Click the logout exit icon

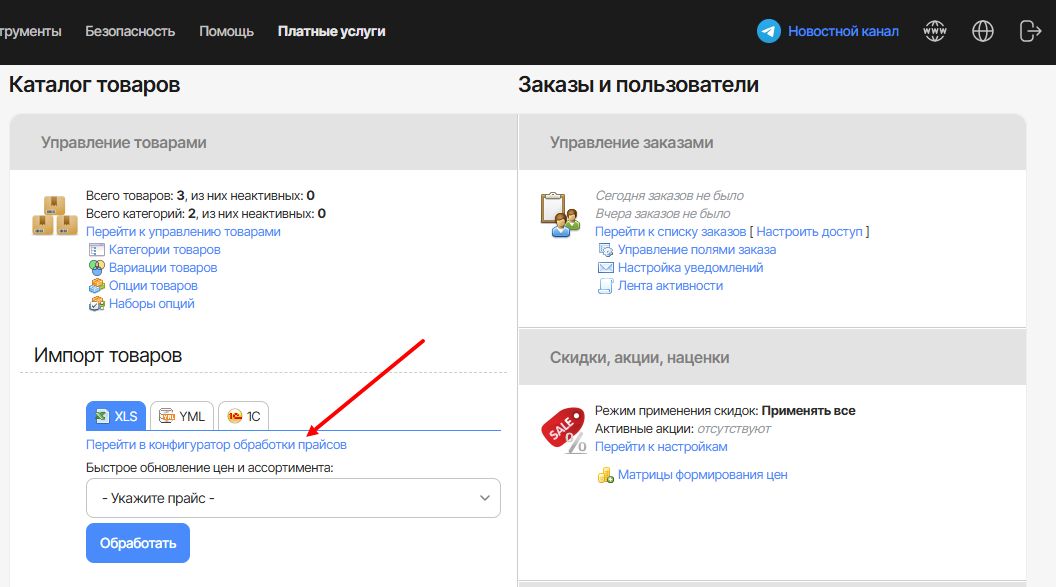[1030, 31]
